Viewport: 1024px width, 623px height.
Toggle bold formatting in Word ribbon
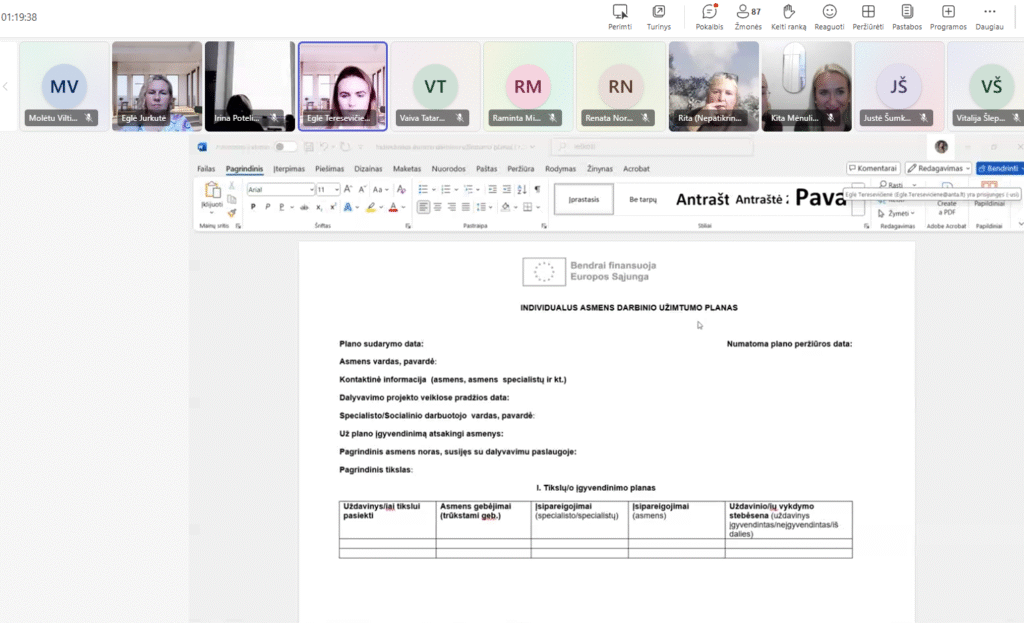[x=253, y=207]
